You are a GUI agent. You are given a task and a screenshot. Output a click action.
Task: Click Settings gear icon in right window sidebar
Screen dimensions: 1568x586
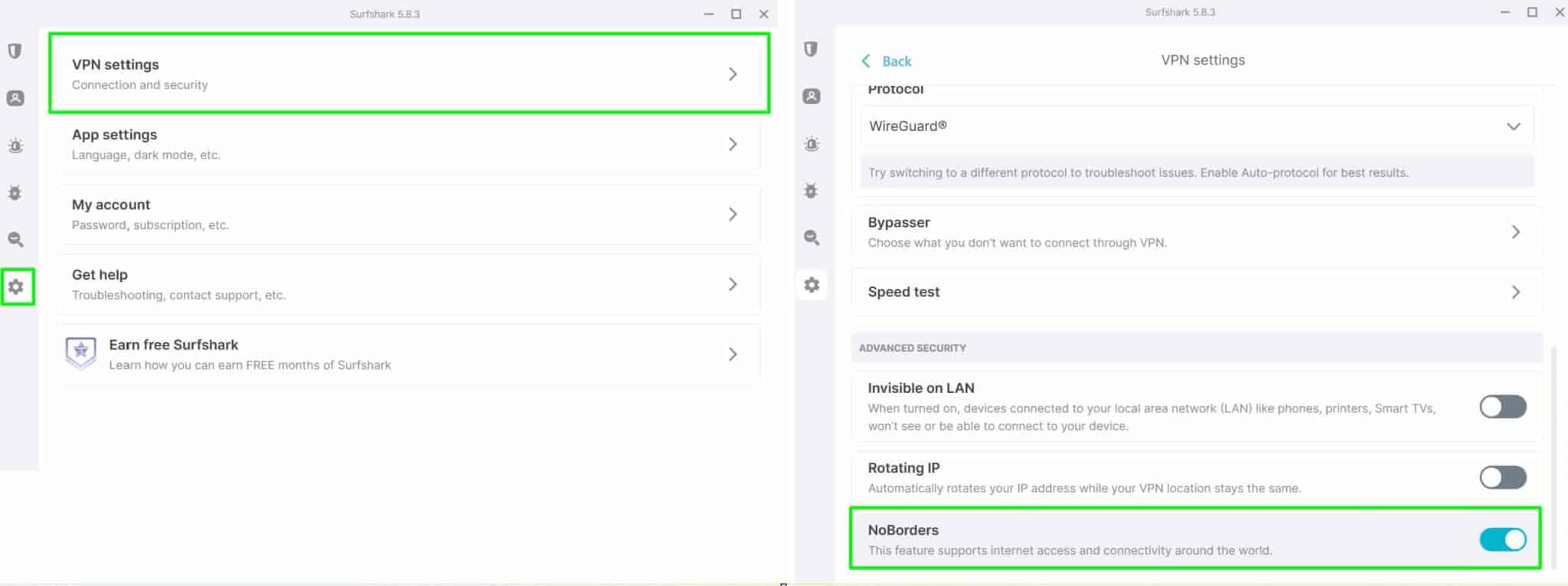pyautogui.click(x=812, y=285)
